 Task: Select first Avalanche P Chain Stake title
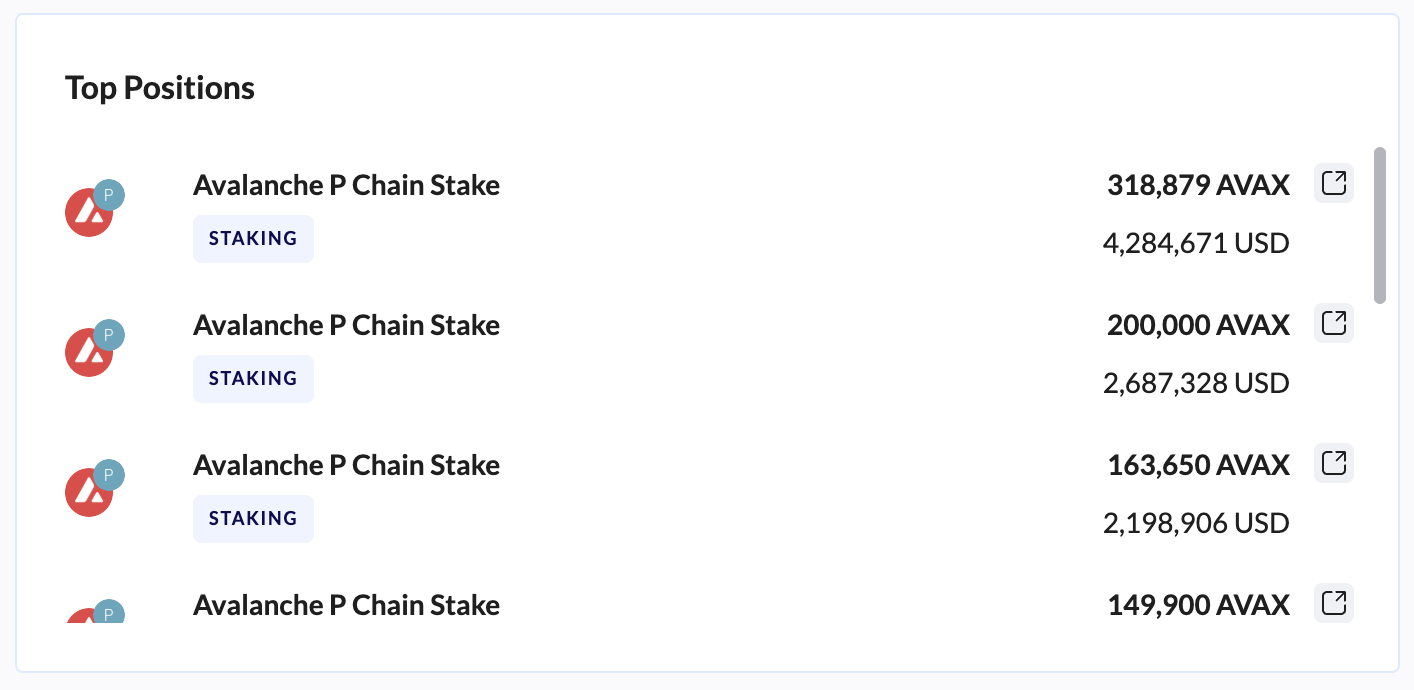(x=346, y=185)
